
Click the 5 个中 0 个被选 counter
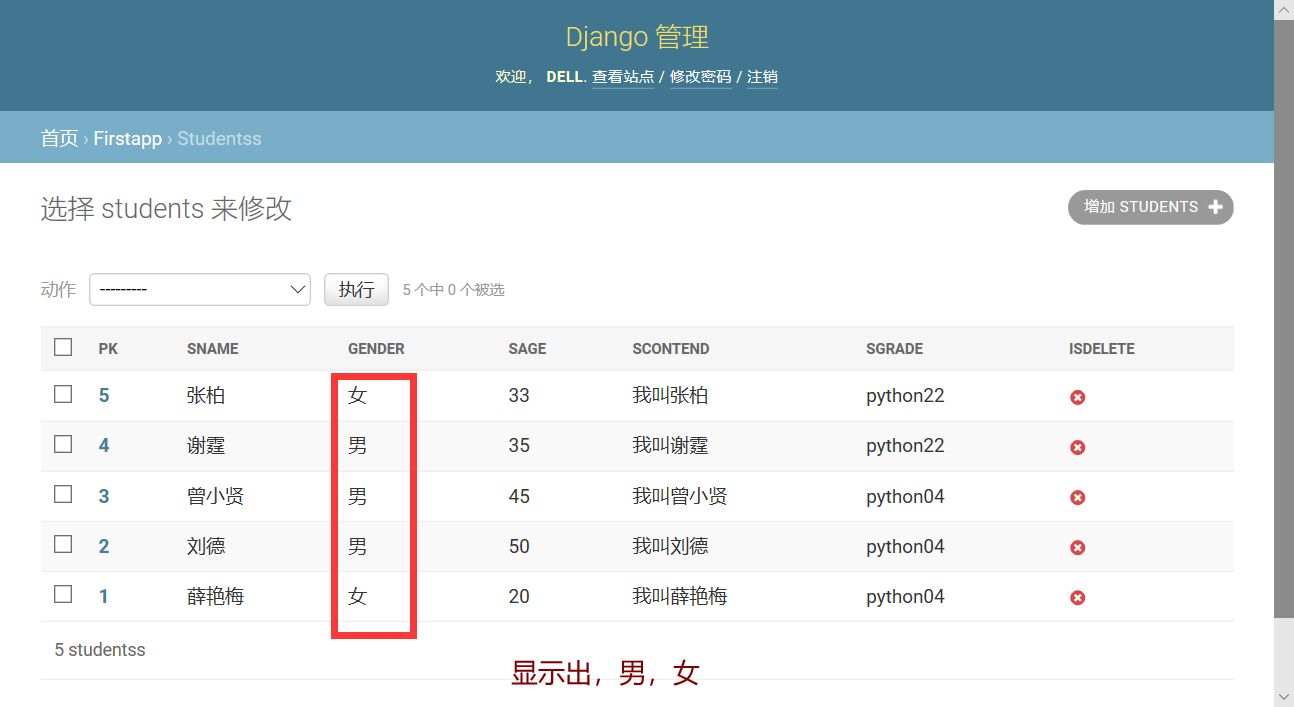tap(453, 290)
